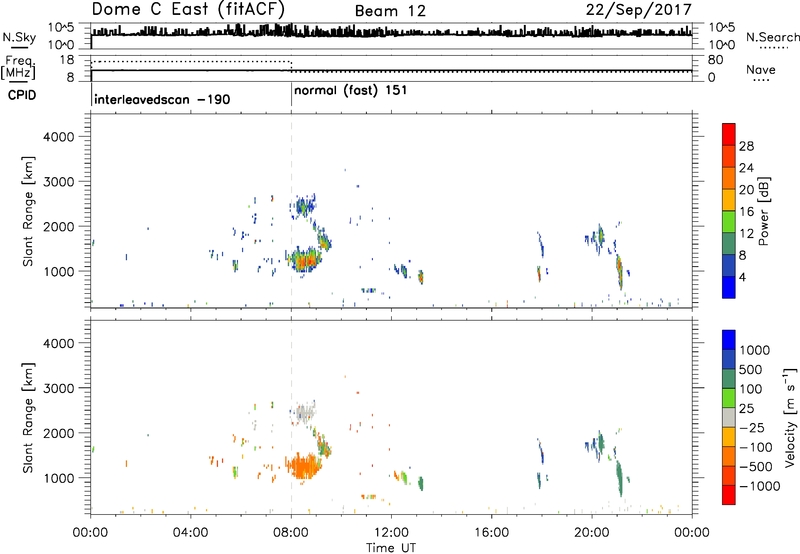The image size is (800, 554).
Task: Click the power panel Slant Range axis label
Action: coord(28,211)
